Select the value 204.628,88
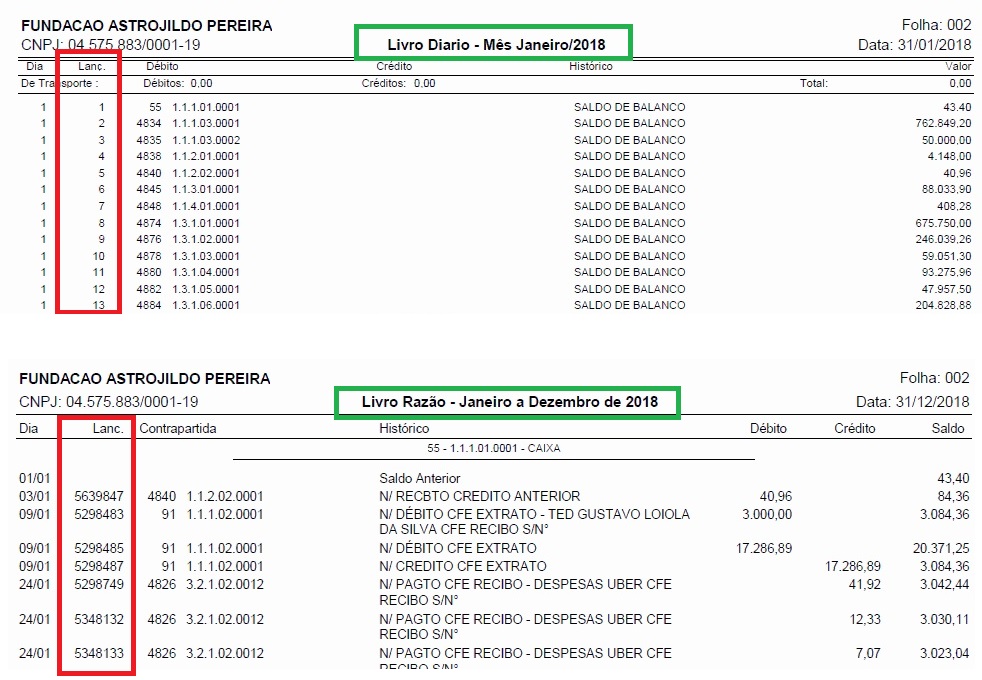Viewport: 982px width, 680px height. pyautogui.click(x=943, y=306)
